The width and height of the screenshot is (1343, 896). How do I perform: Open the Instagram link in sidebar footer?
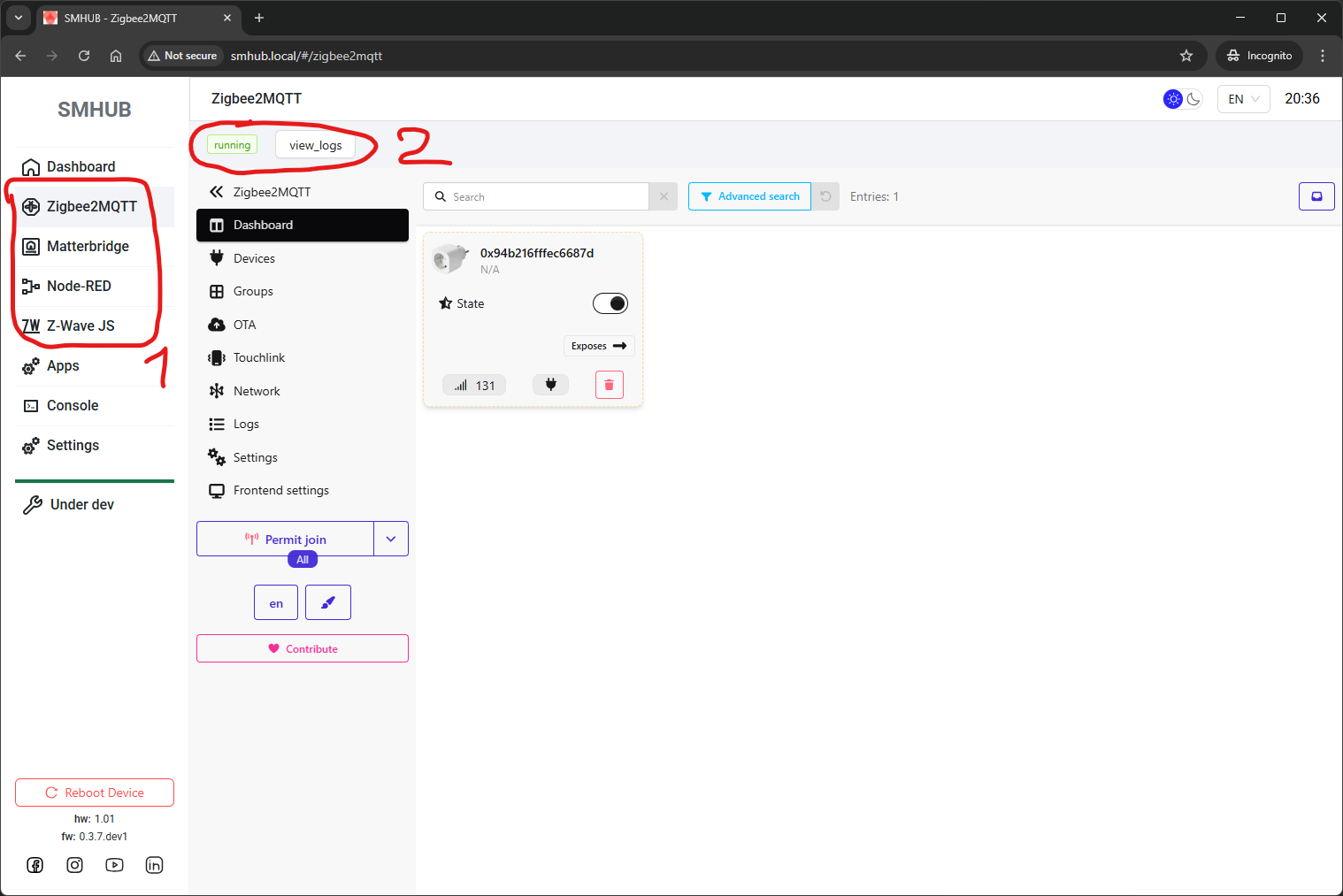click(75, 865)
